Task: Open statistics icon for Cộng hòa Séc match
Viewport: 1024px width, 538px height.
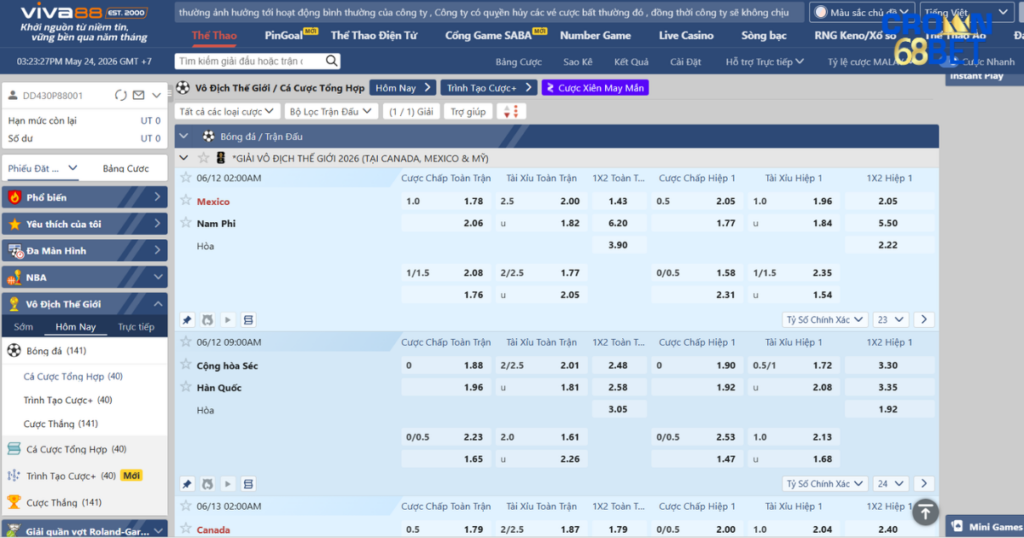Action: [x=208, y=484]
